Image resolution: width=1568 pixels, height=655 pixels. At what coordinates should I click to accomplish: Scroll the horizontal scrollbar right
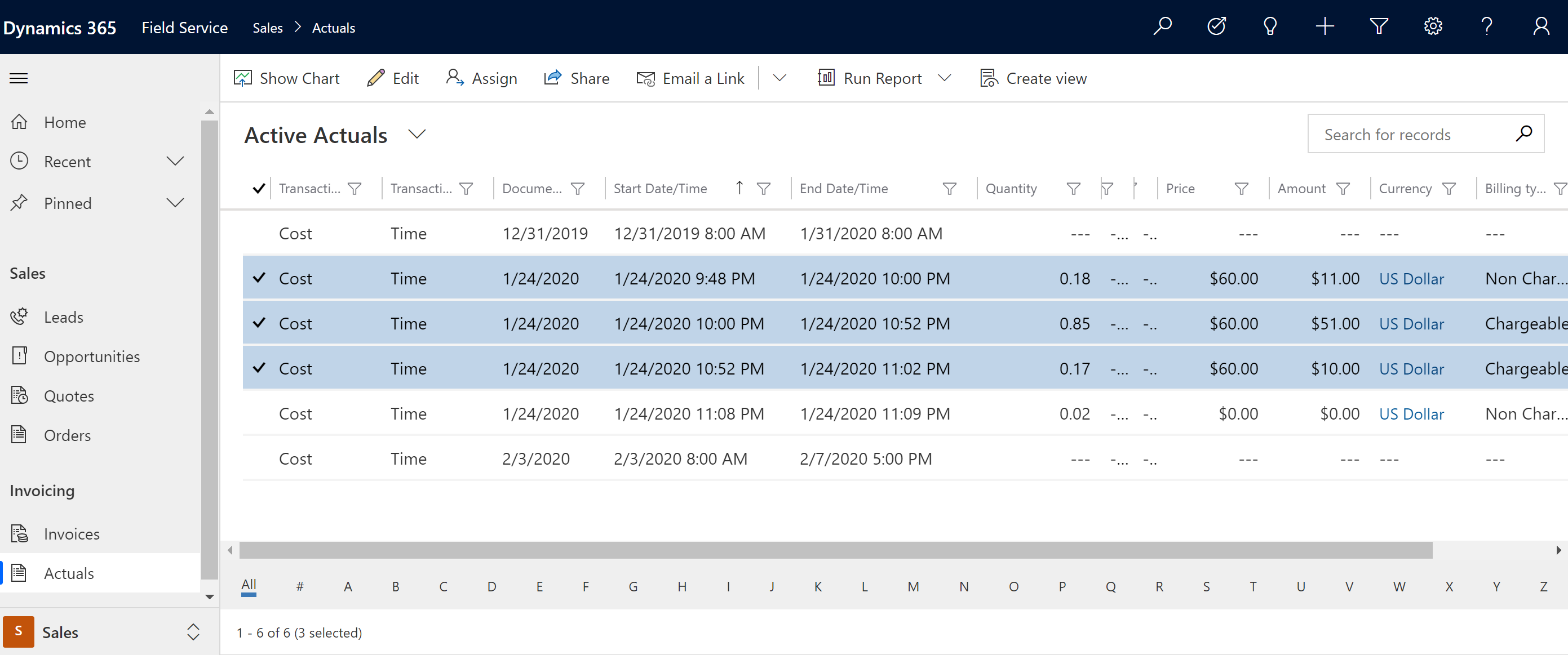point(1559,551)
